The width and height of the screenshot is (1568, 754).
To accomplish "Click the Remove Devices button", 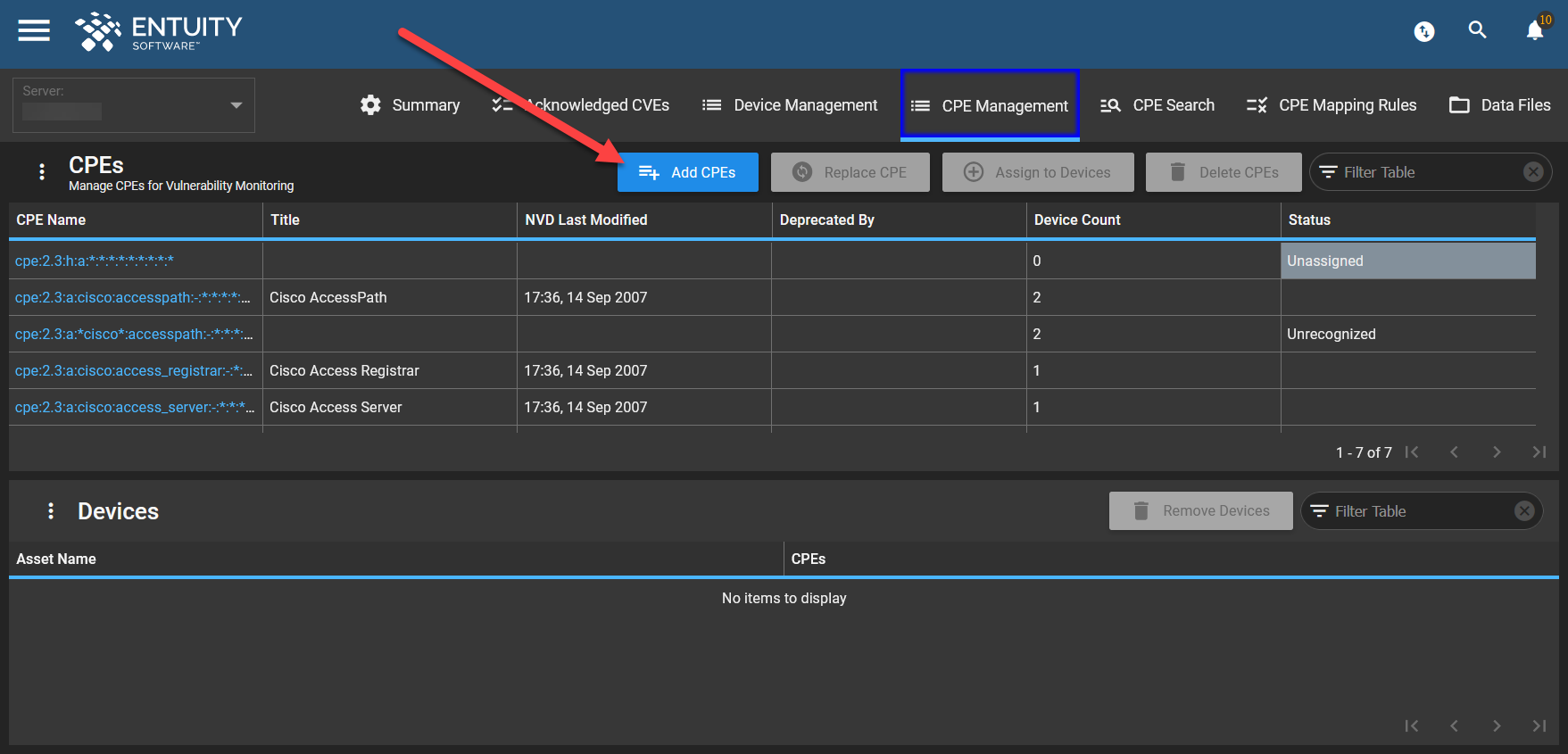I will (x=1201, y=511).
